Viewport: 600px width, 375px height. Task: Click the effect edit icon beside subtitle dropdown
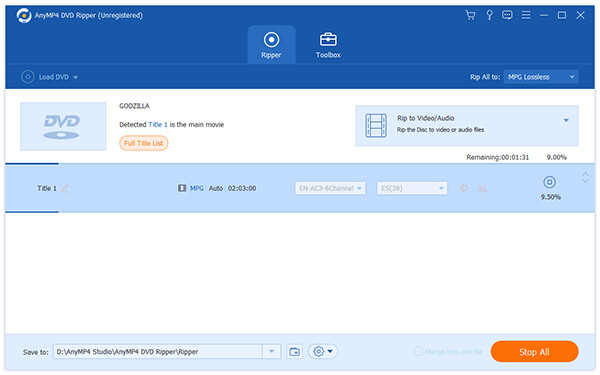coord(464,188)
